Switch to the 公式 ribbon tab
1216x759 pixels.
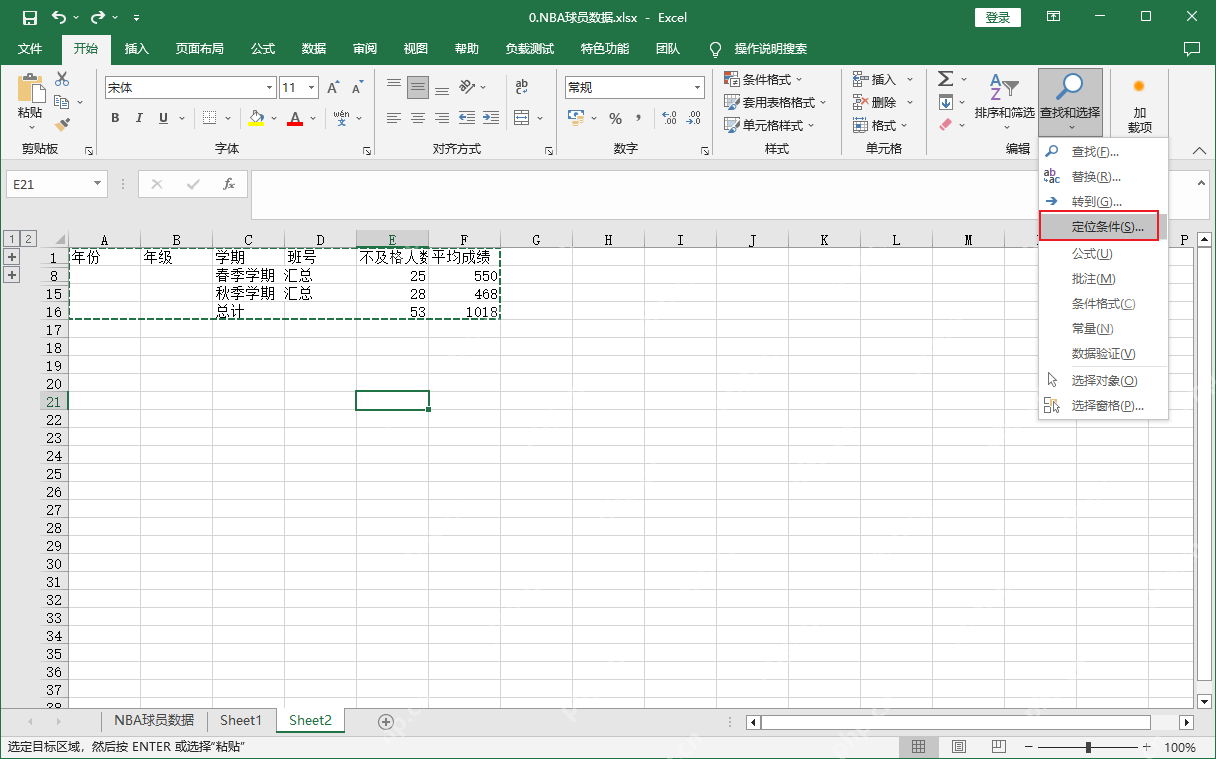coord(263,49)
